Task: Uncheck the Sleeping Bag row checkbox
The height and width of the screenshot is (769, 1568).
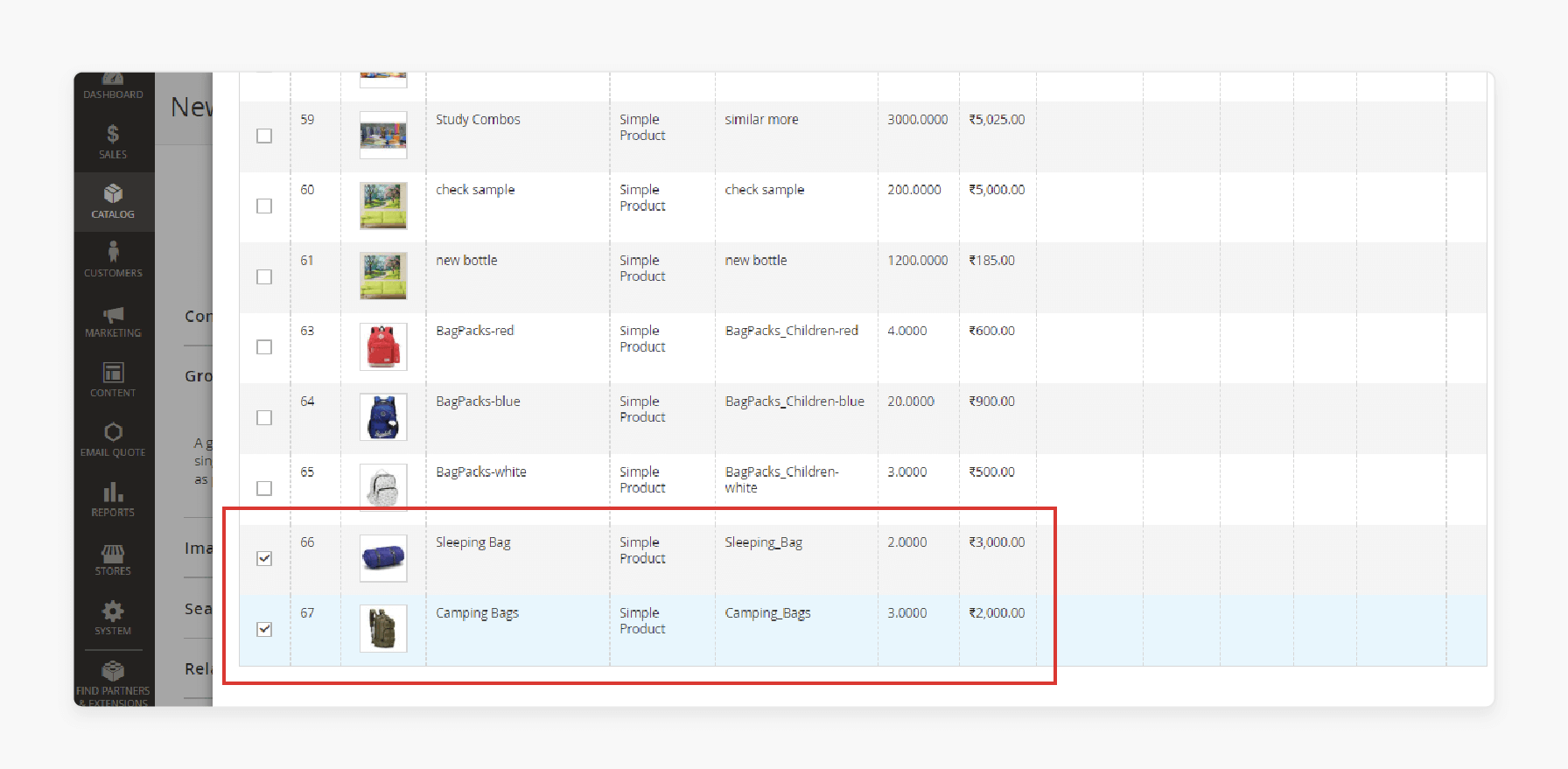Action: (264, 558)
